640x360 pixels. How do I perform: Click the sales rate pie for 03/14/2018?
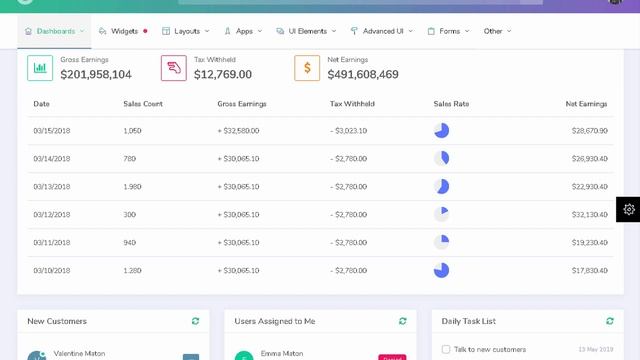pos(441,158)
